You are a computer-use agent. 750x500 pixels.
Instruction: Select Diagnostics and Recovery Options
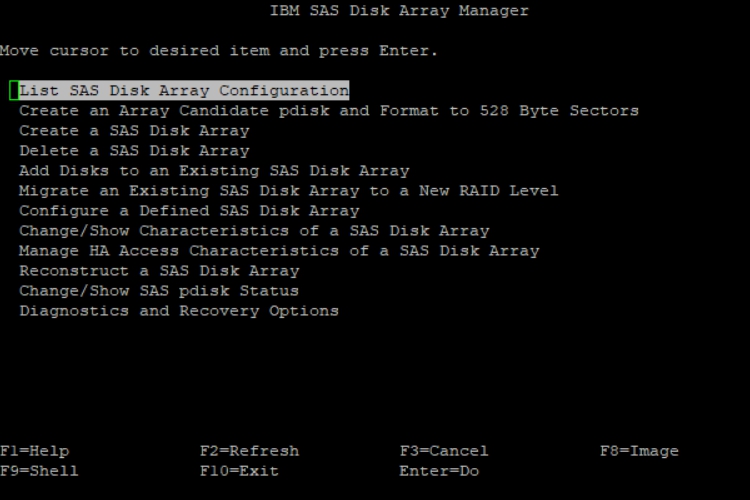(179, 311)
